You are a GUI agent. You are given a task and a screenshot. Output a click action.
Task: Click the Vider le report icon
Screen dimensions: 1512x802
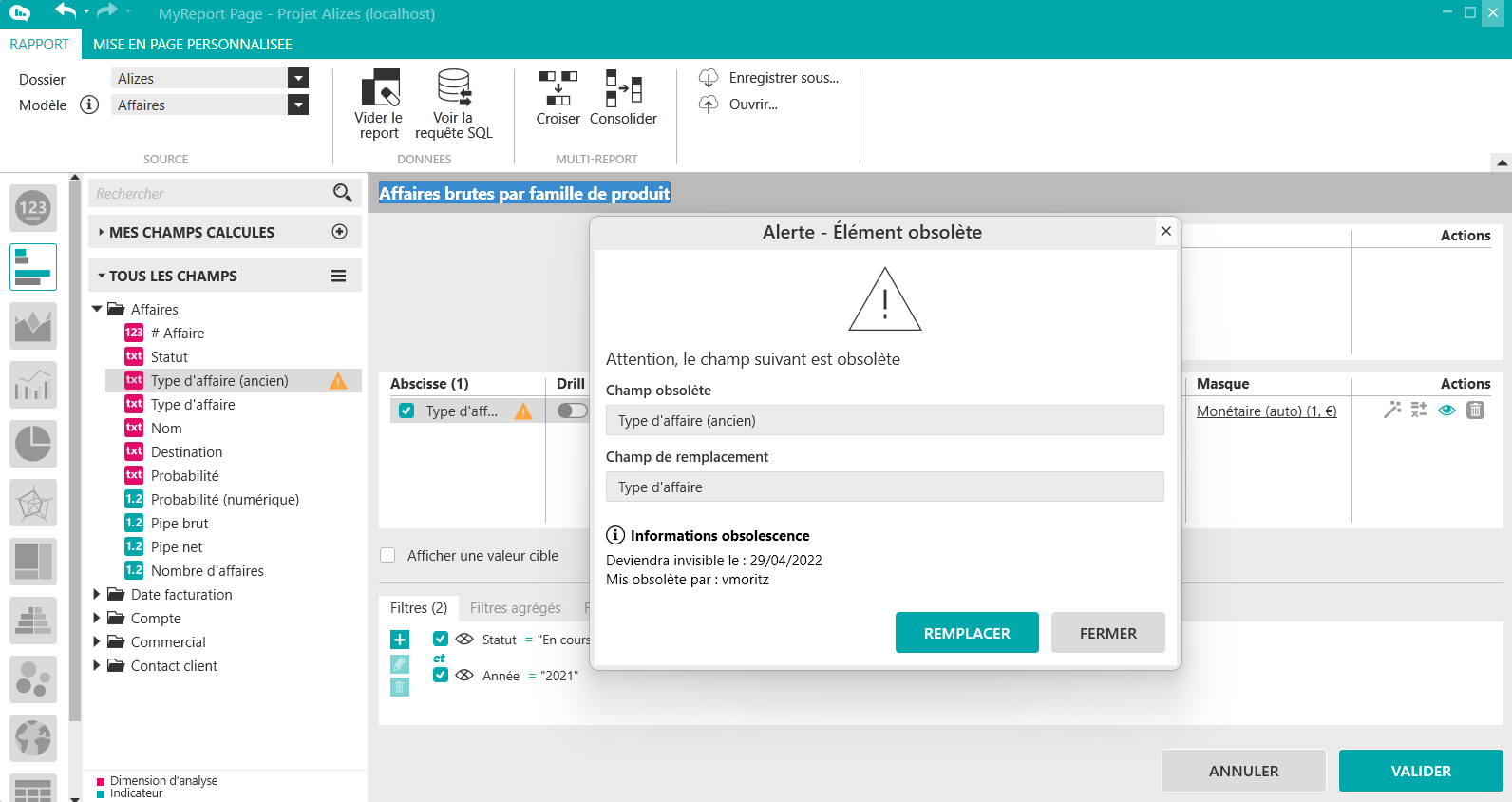click(380, 88)
